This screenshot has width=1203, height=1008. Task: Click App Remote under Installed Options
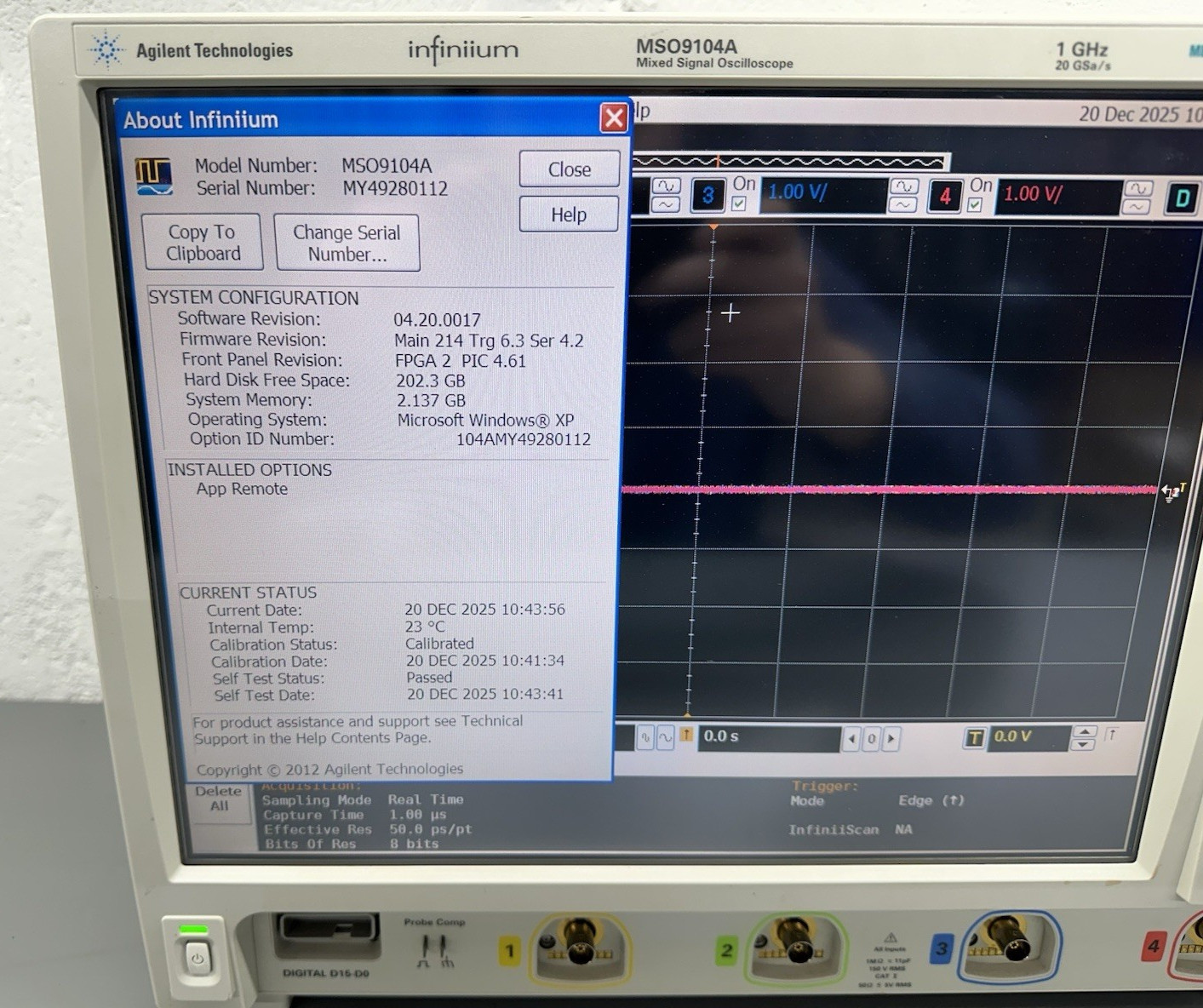point(242,489)
